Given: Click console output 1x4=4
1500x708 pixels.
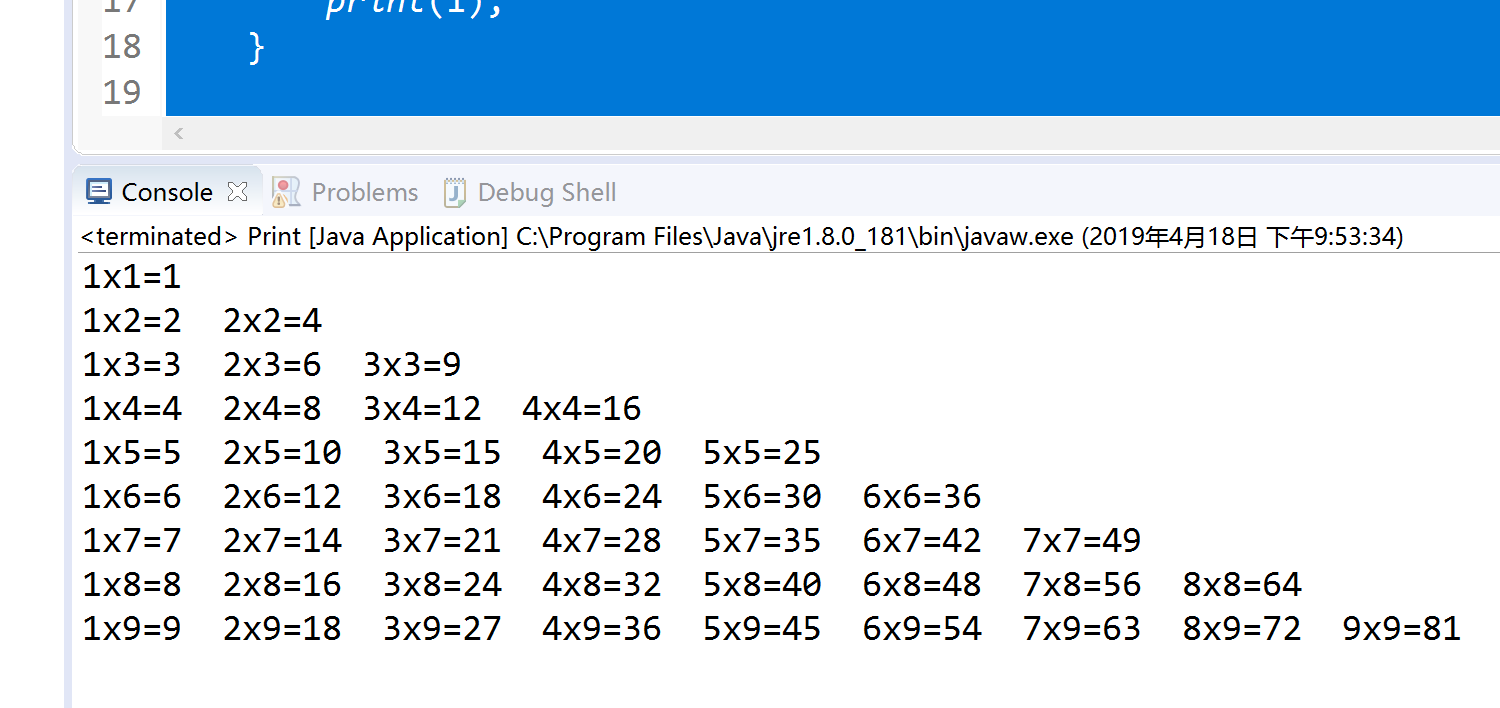Looking at the screenshot, I should coord(132,409).
